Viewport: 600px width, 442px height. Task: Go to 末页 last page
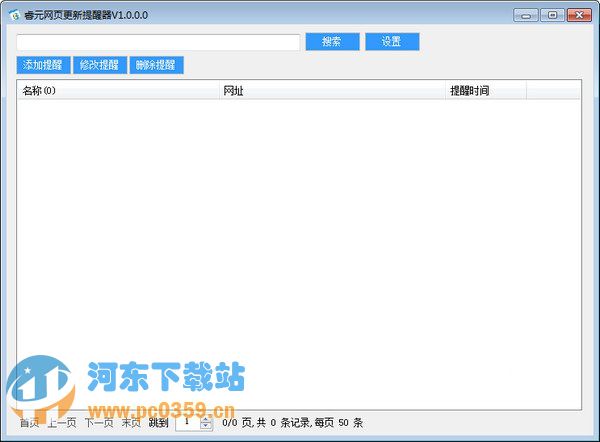131,423
